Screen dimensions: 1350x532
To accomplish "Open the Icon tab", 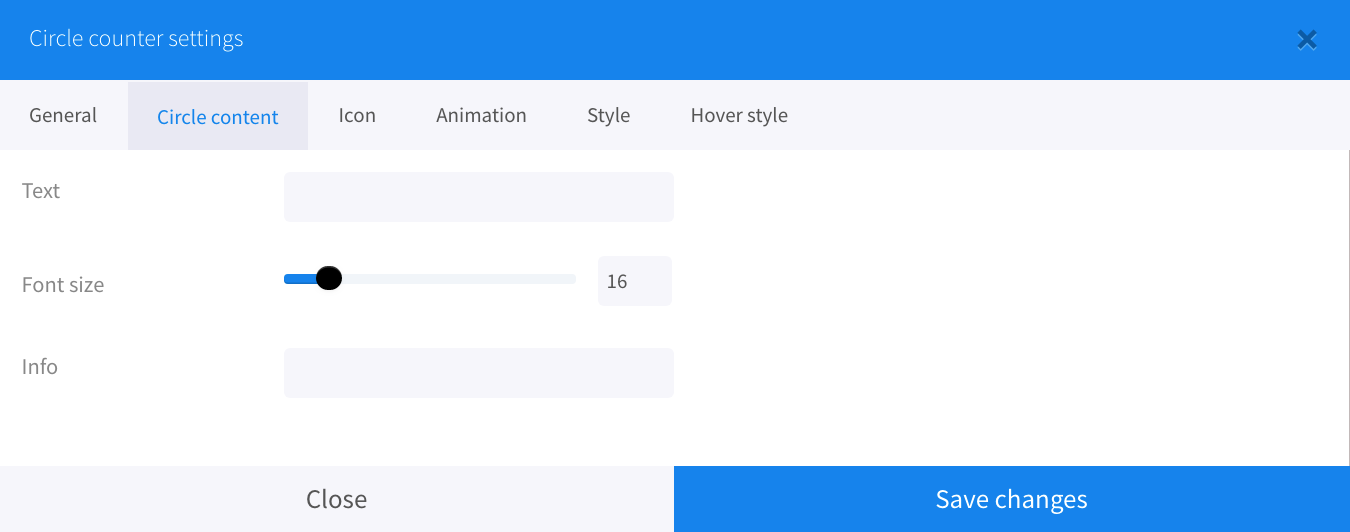I will 357,115.
